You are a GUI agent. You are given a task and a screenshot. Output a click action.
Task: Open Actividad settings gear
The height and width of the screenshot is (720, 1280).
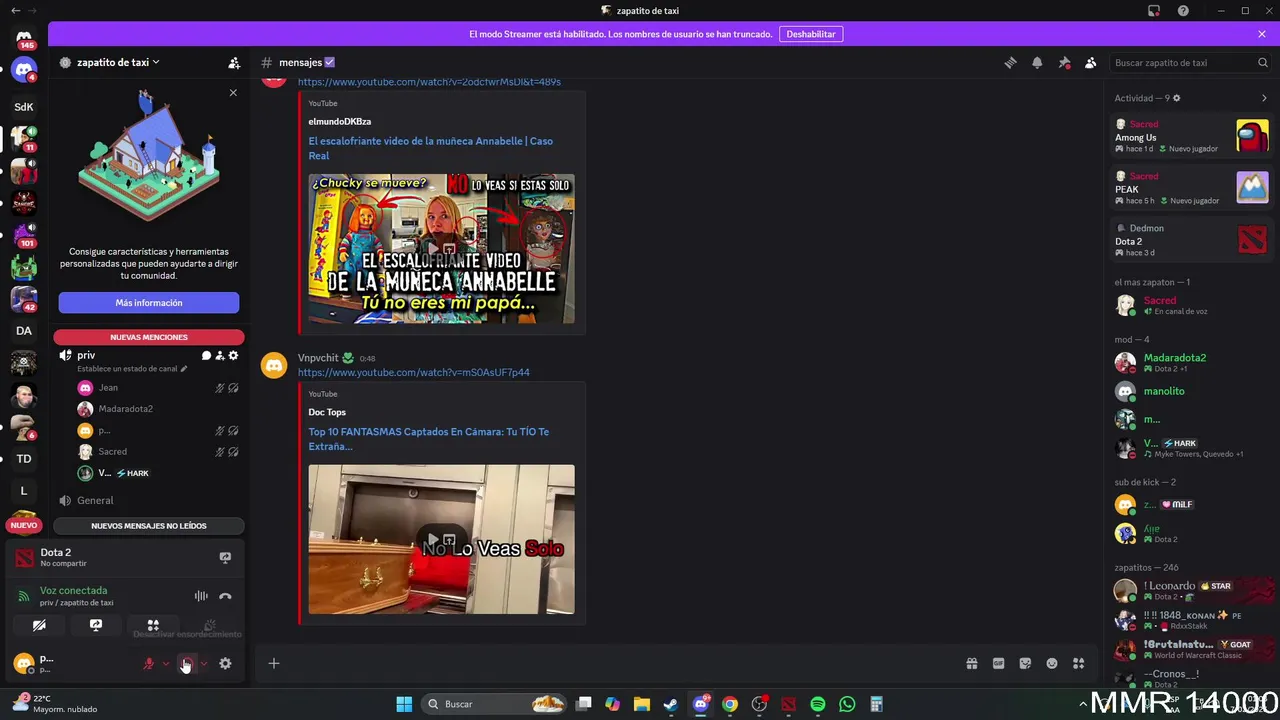pyautogui.click(x=1176, y=98)
